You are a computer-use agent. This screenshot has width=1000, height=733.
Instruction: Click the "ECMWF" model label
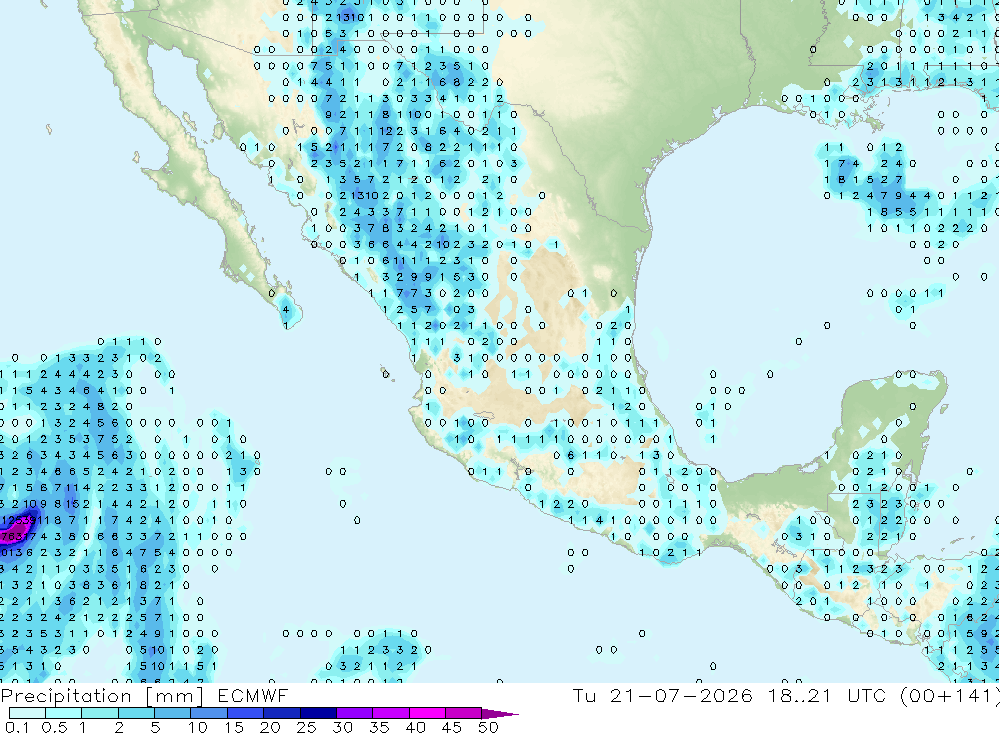pos(253,695)
